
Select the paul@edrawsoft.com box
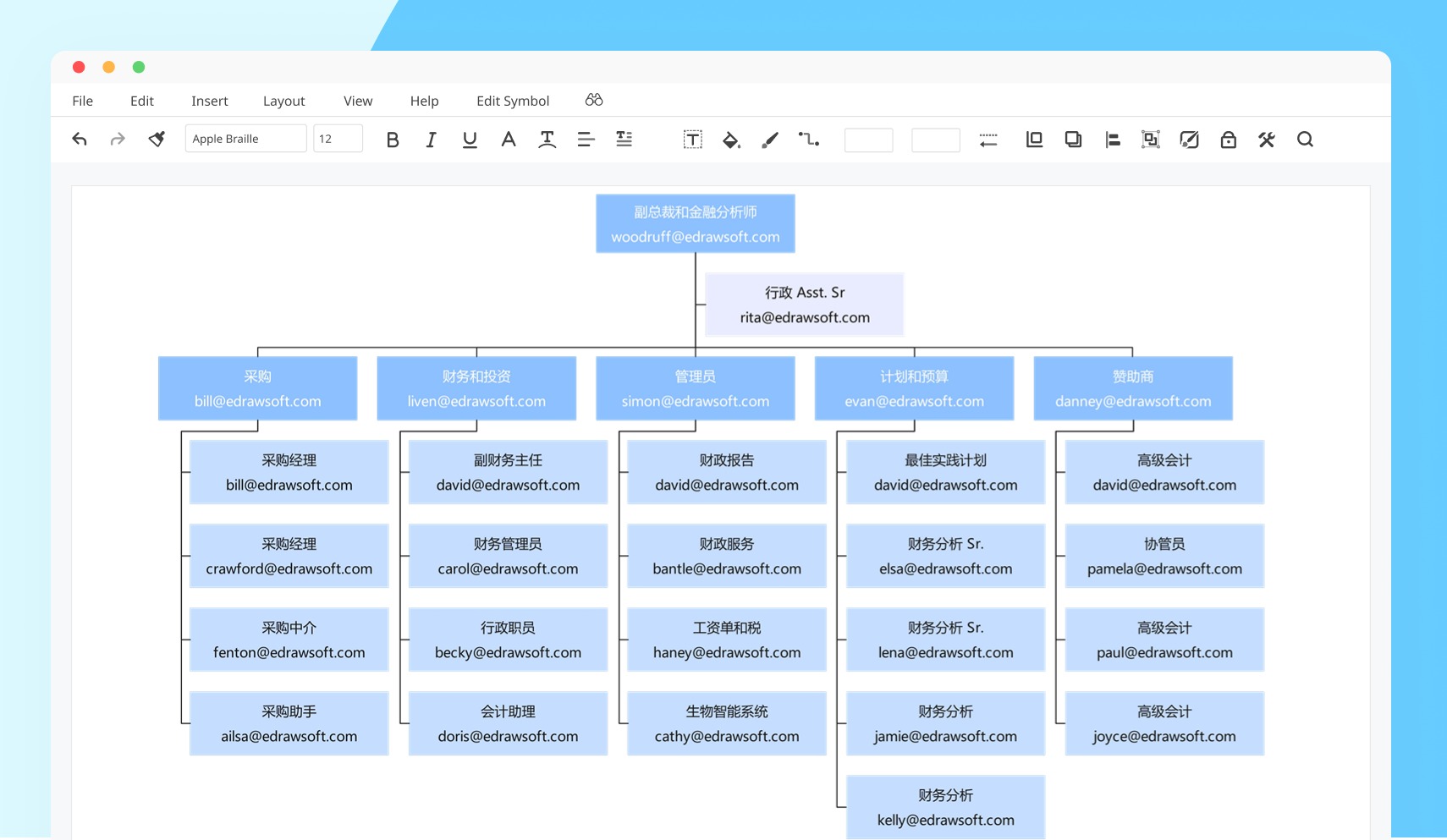click(1164, 640)
